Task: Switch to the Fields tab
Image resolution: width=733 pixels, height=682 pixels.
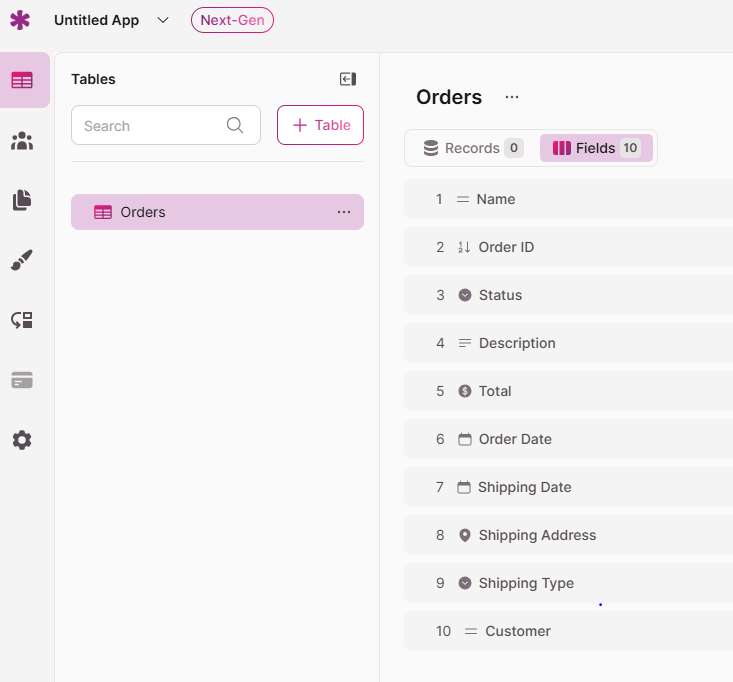Action: [596, 148]
